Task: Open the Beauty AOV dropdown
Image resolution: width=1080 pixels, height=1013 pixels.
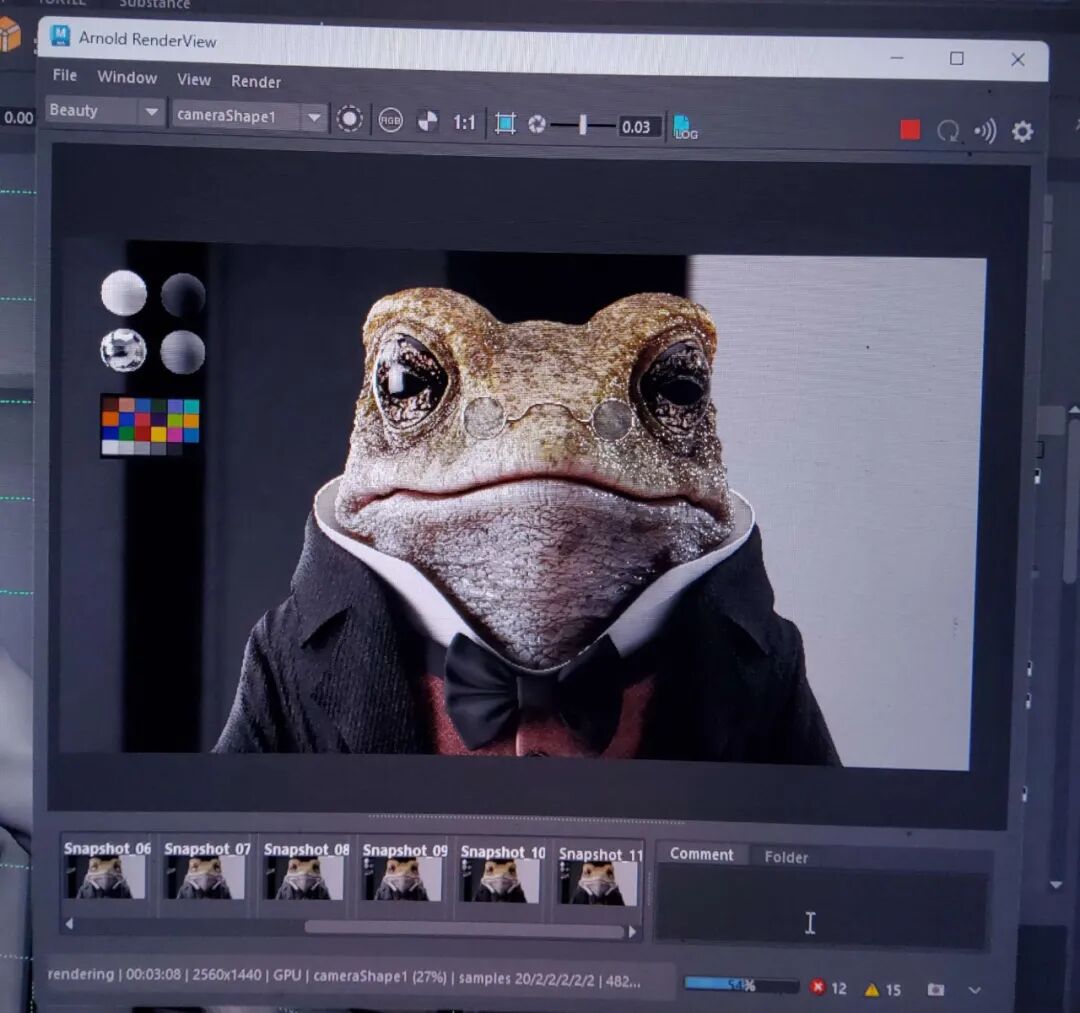Action: 105,111
